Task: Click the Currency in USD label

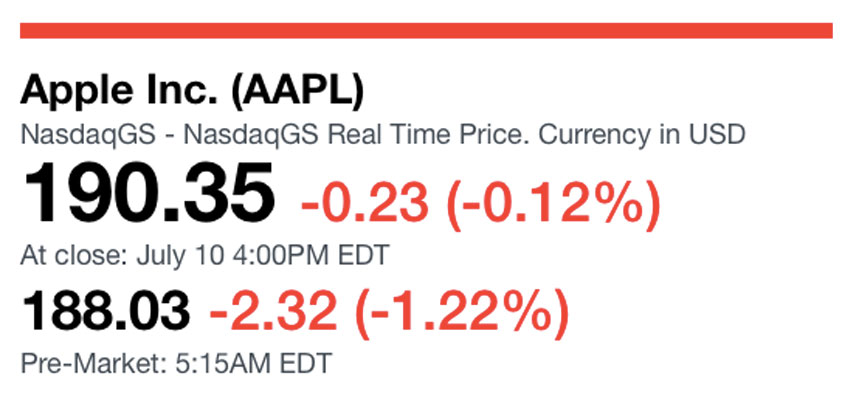Action: coord(642,134)
